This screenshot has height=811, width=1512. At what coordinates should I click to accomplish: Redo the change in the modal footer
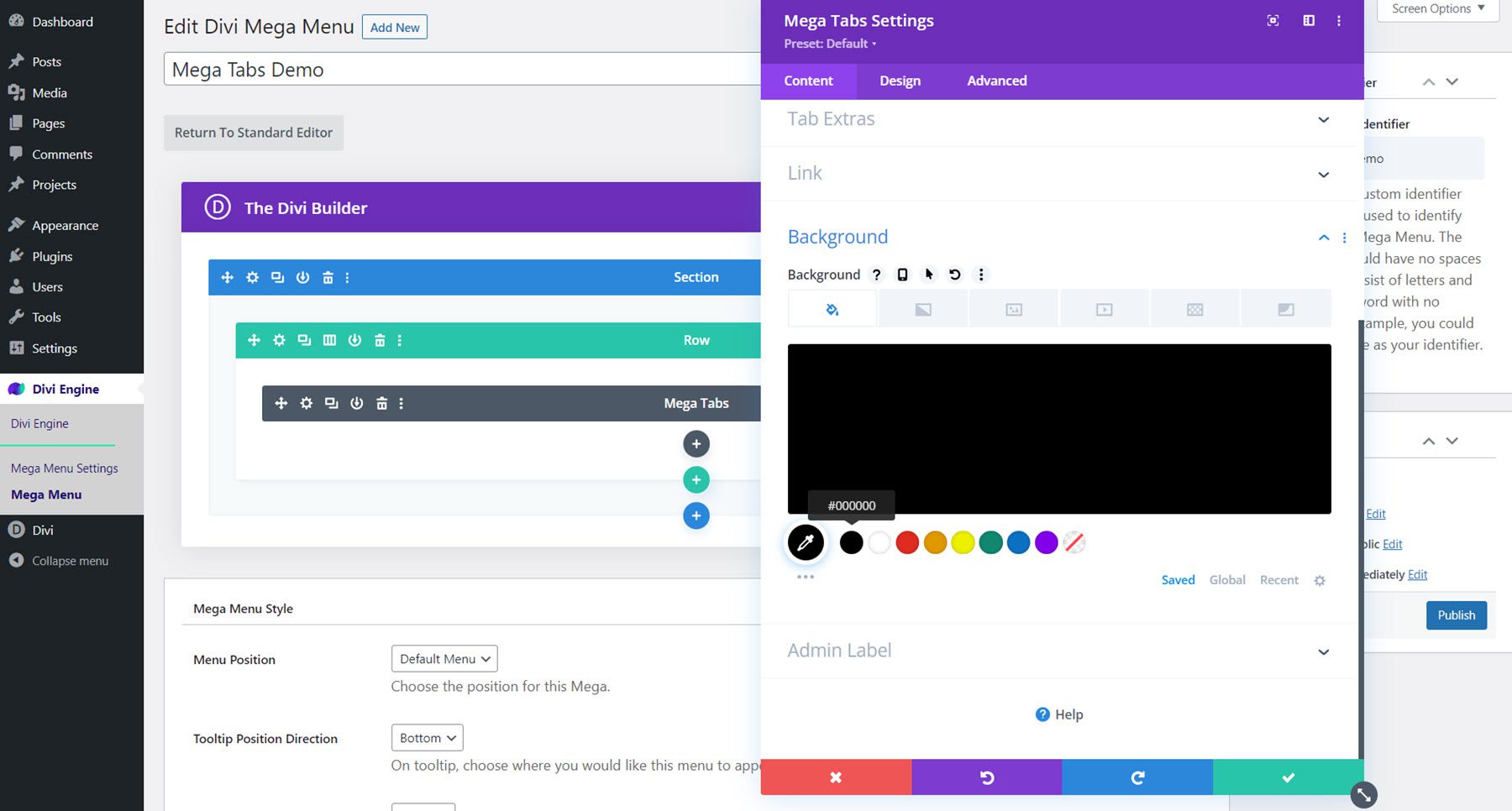point(1137,777)
